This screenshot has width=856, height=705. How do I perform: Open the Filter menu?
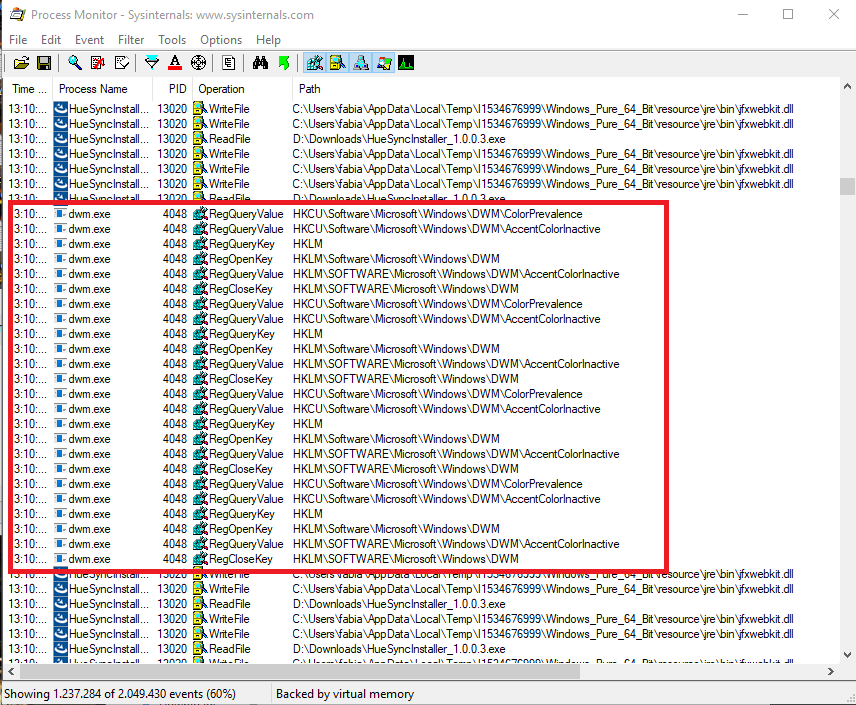(x=131, y=40)
